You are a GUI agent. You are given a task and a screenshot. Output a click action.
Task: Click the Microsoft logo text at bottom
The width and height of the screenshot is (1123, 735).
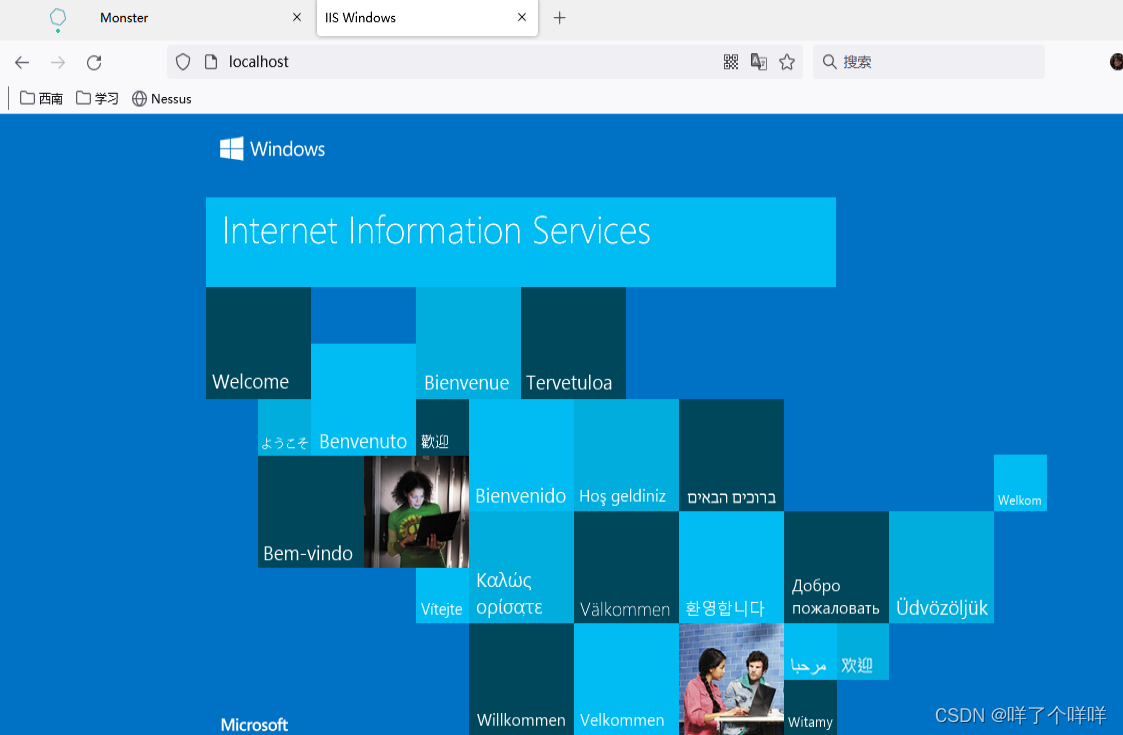coord(254,725)
